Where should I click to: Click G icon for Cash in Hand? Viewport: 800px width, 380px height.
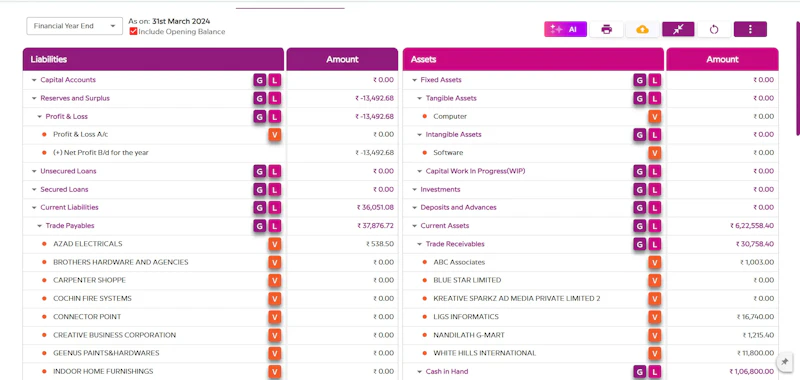[x=640, y=372]
